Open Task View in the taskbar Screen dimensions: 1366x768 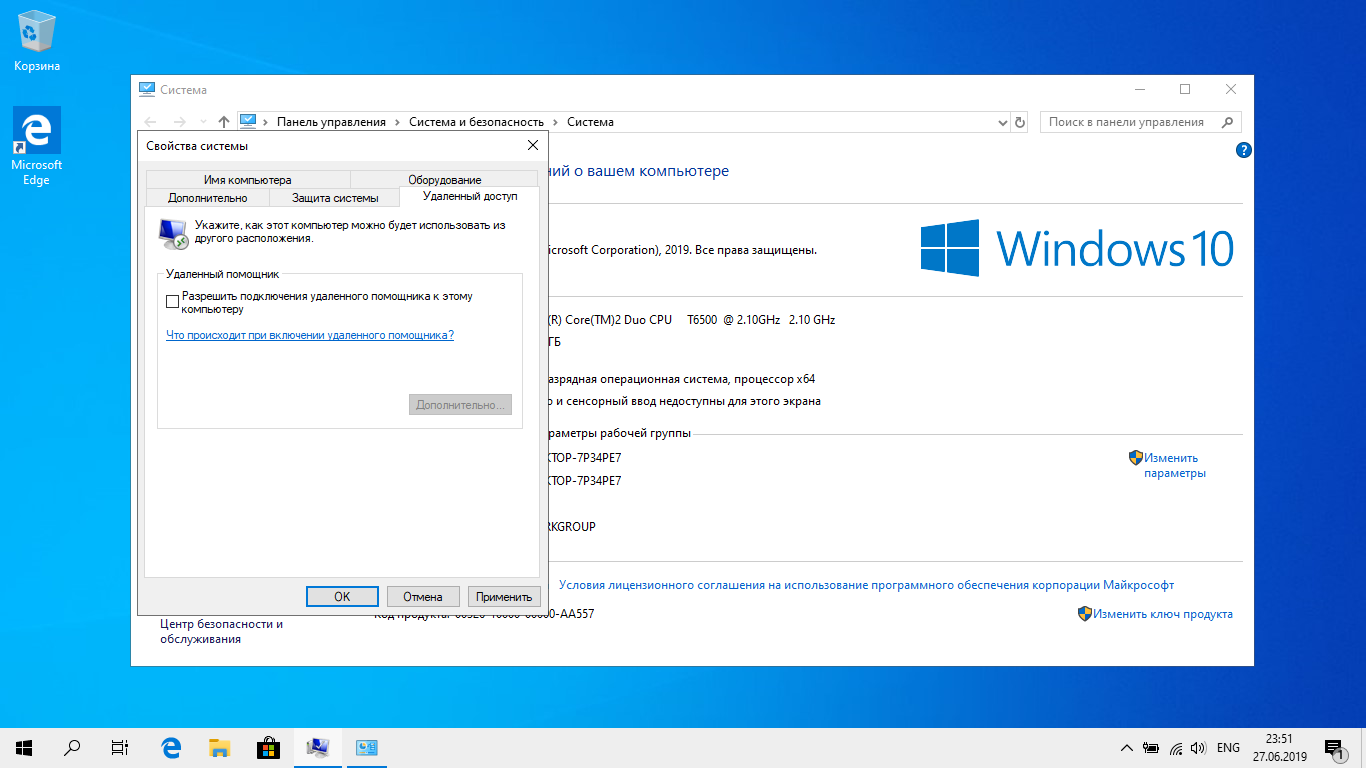120,747
